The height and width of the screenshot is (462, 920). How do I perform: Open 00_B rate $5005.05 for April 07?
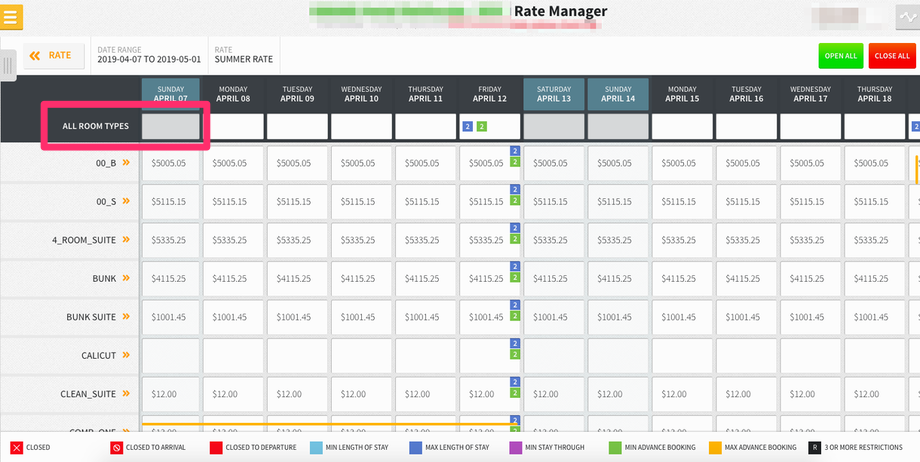170,163
